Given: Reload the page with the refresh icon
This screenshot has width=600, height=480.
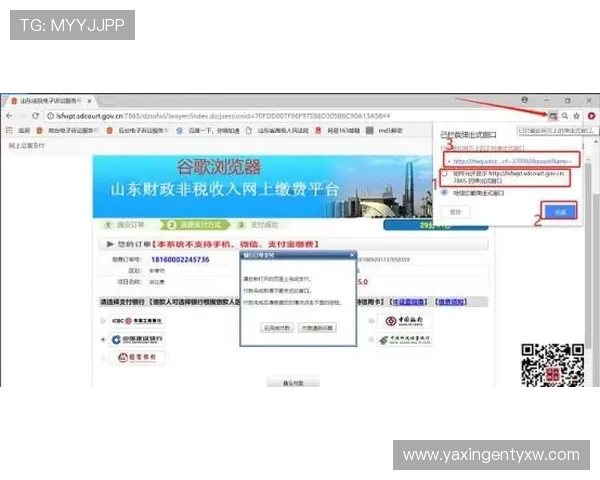Looking at the screenshot, I should coord(35,116).
